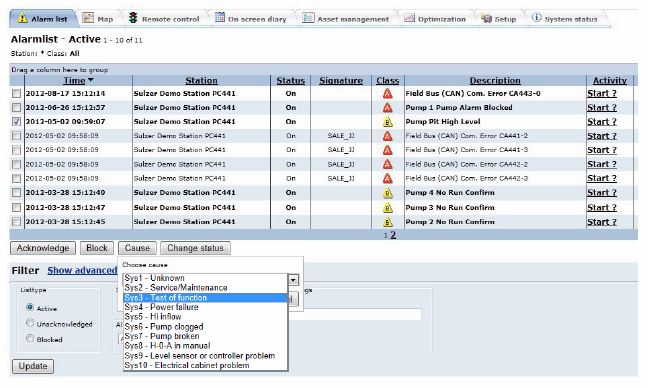
Task: Click the Map tab icon
Action: [x=88, y=18]
